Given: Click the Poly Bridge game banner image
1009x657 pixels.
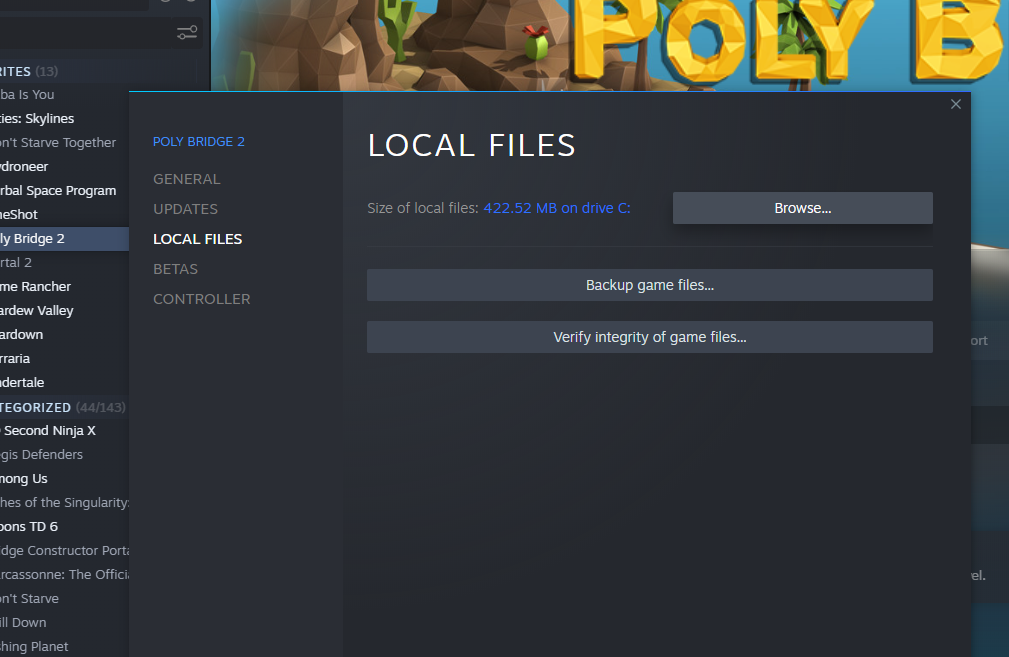Looking at the screenshot, I should pyautogui.click(x=610, y=45).
